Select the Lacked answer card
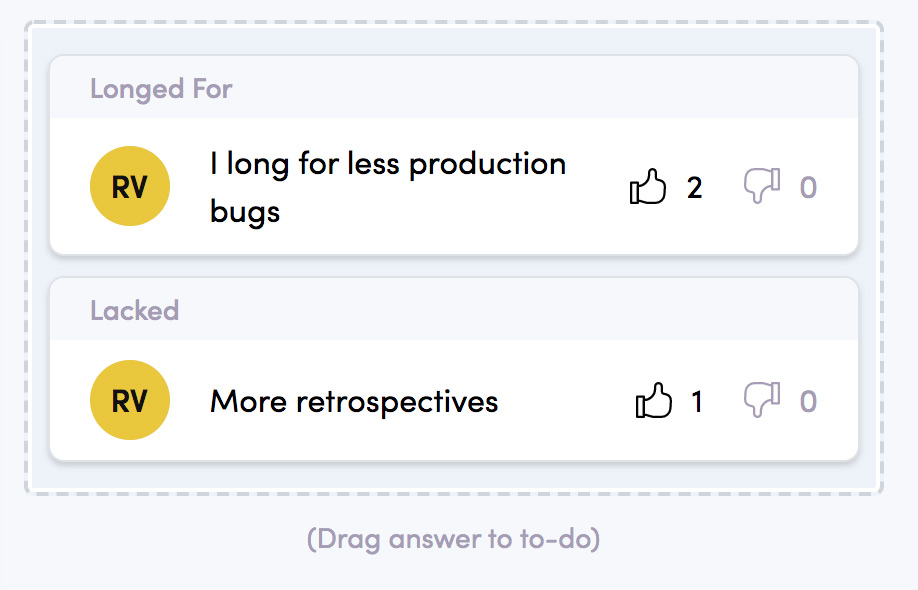Viewport: 918px width, 590px height. tap(454, 369)
